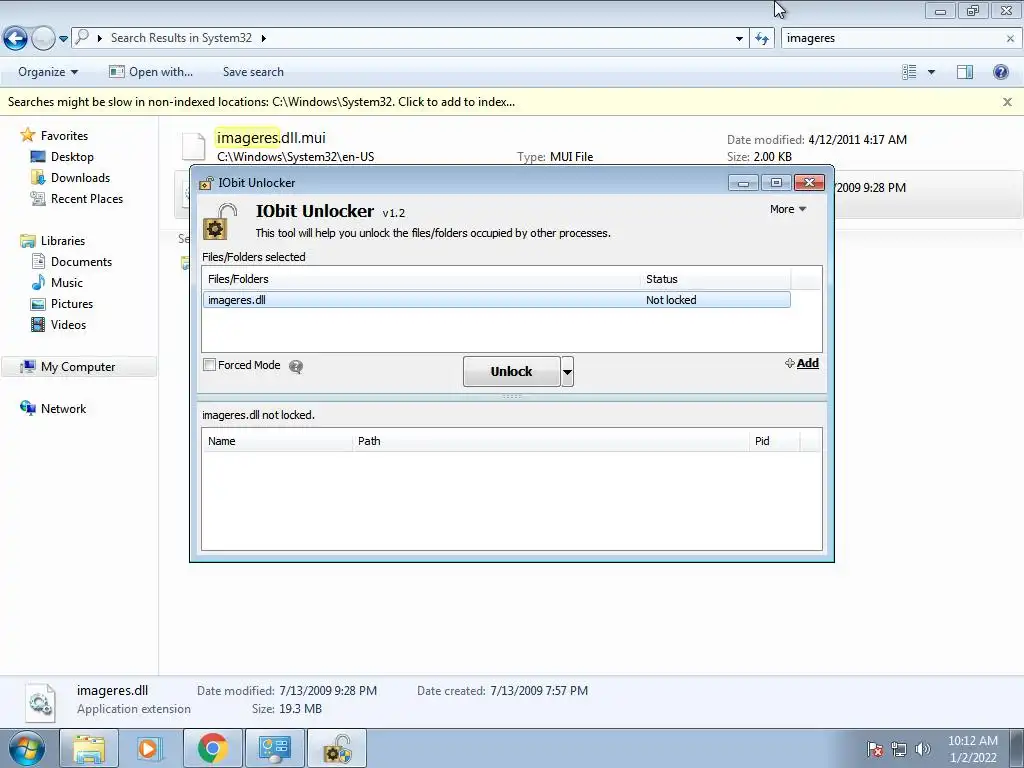
Task: Click the Path column header
Action: [x=551, y=441]
